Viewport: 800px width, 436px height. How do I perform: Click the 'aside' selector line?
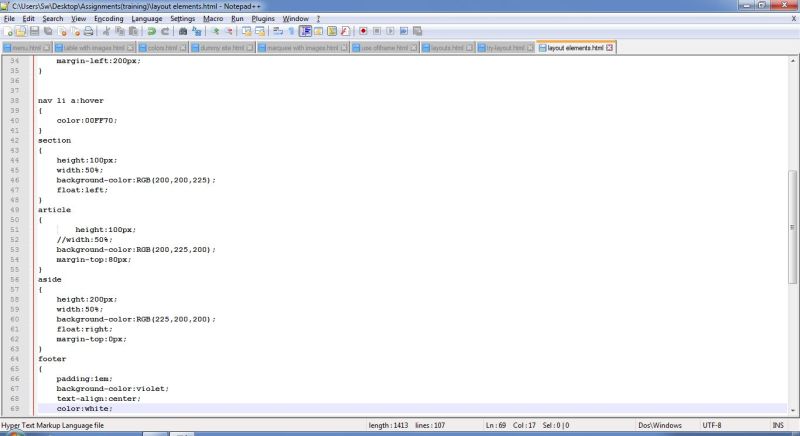[49, 279]
